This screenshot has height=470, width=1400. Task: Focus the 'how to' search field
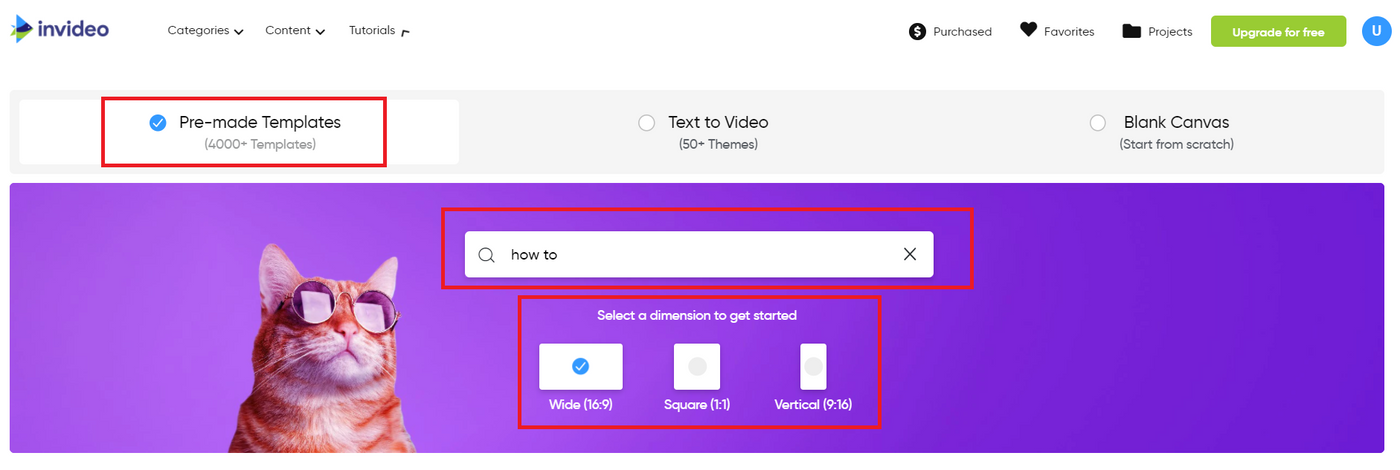[x=699, y=255]
